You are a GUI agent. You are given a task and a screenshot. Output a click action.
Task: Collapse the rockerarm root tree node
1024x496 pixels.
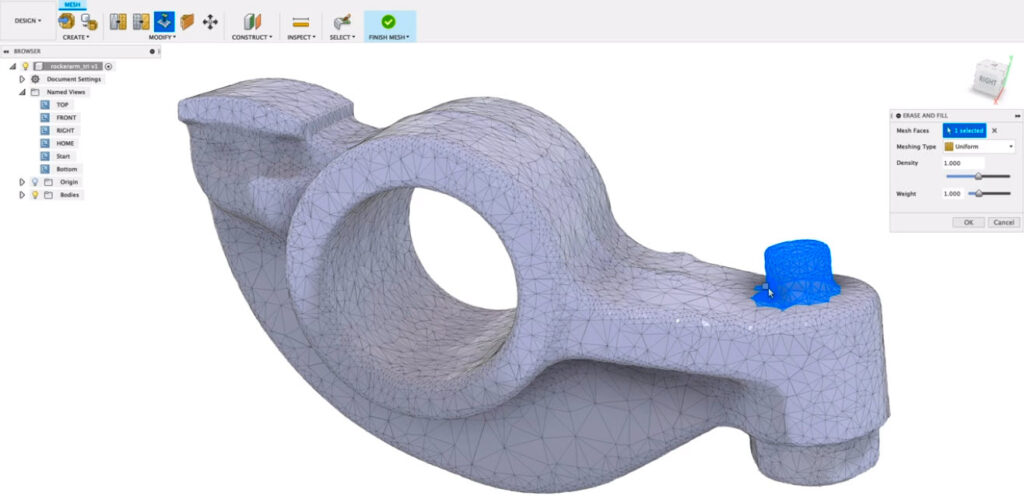(12, 66)
